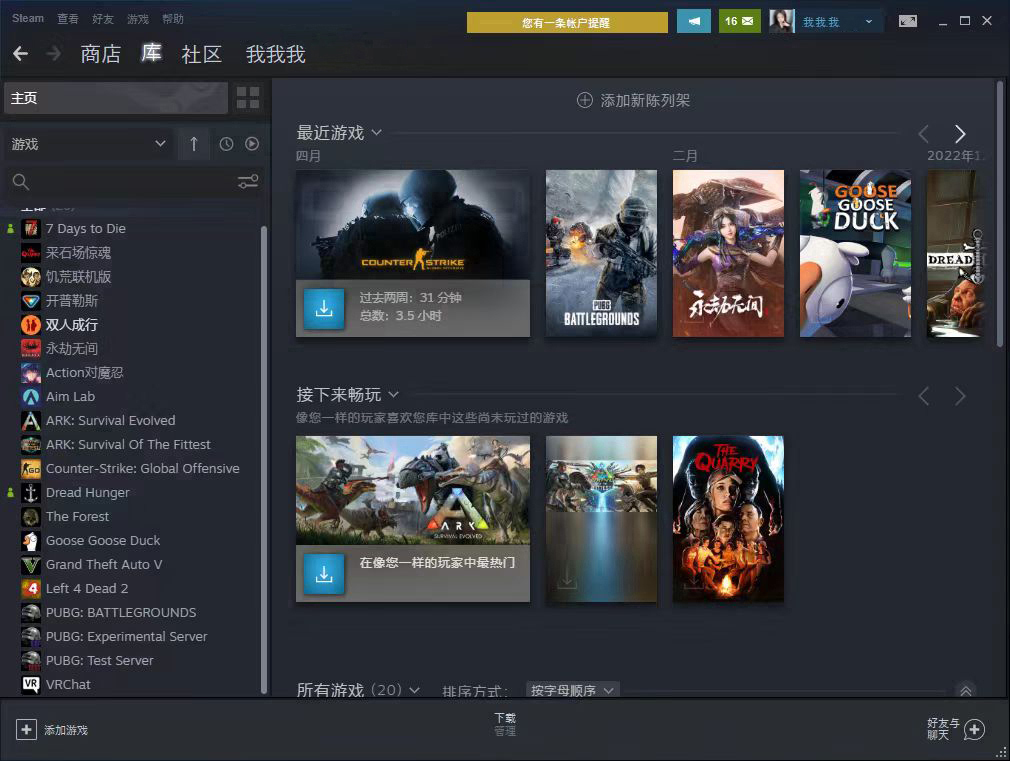Open the PUBG Battlegrounds cover thumbnail
The height and width of the screenshot is (761, 1010).
(601, 253)
